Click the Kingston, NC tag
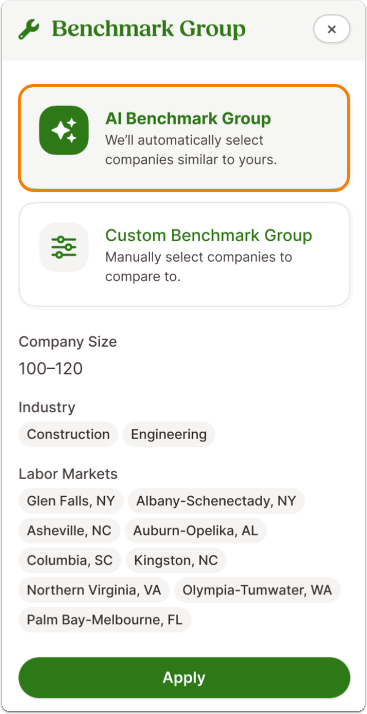Image resolution: width=367 pixels, height=714 pixels. (176, 561)
